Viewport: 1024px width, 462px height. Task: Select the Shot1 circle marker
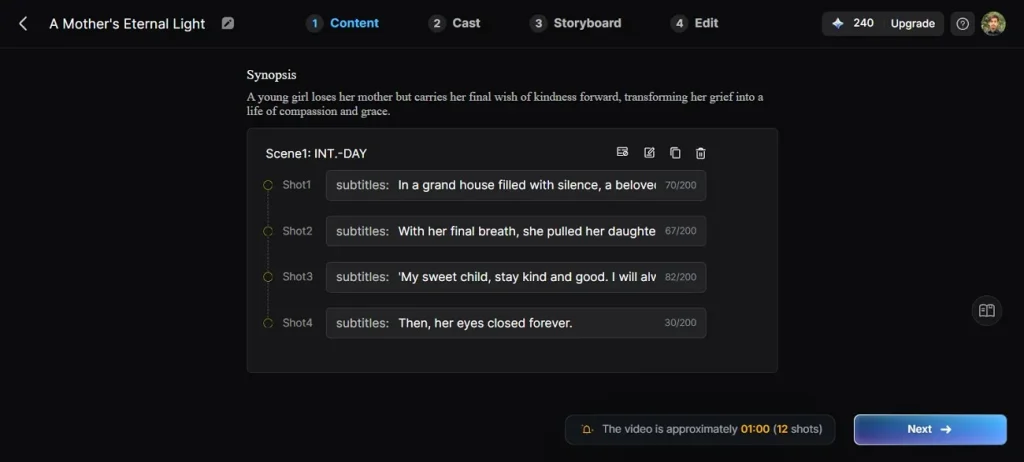pos(268,185)
